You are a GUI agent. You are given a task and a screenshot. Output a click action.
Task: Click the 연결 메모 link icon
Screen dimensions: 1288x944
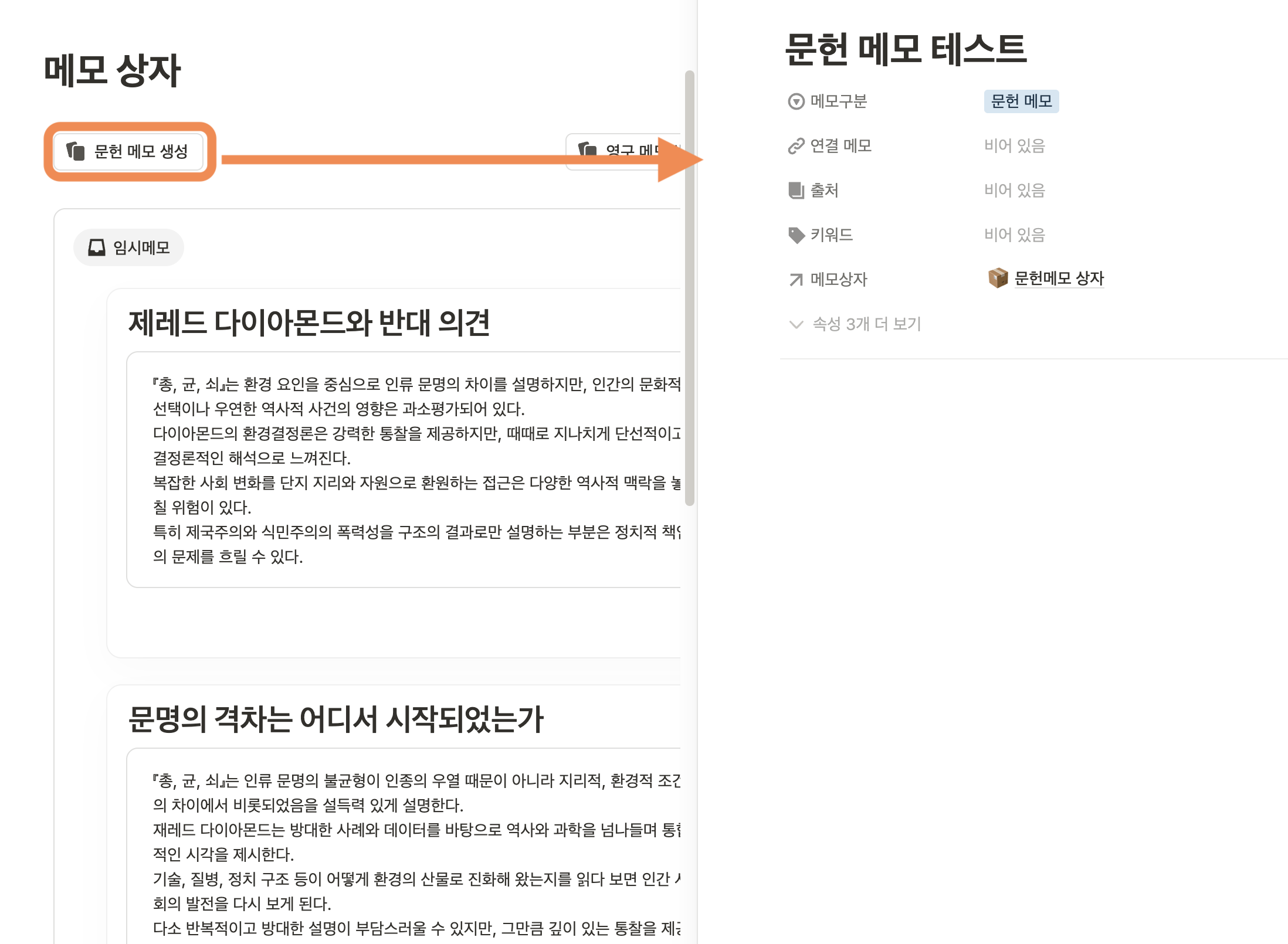pyautogui.click(x=796, y=146)
